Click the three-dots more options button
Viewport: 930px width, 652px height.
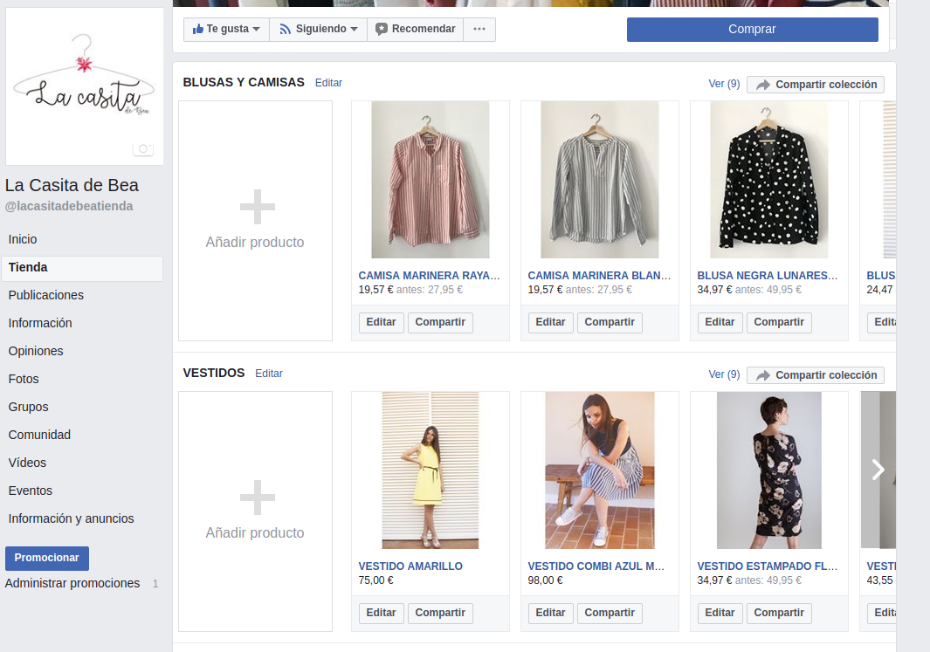click(x=479, y=29)
